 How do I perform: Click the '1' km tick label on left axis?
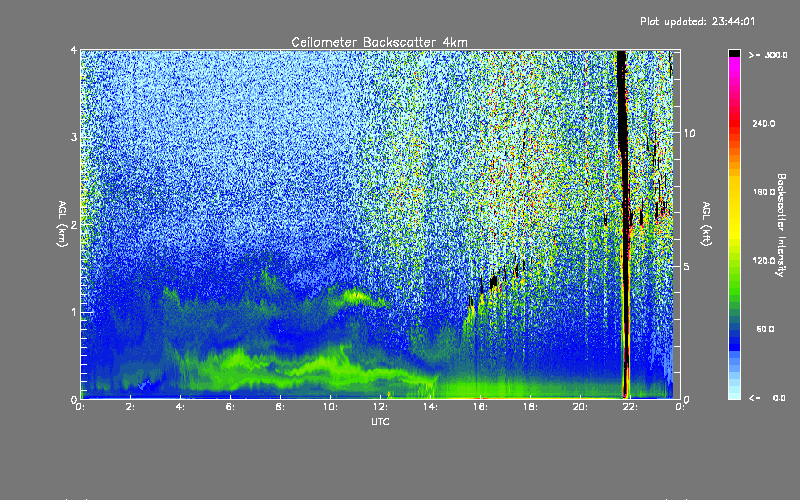[74, 312]
